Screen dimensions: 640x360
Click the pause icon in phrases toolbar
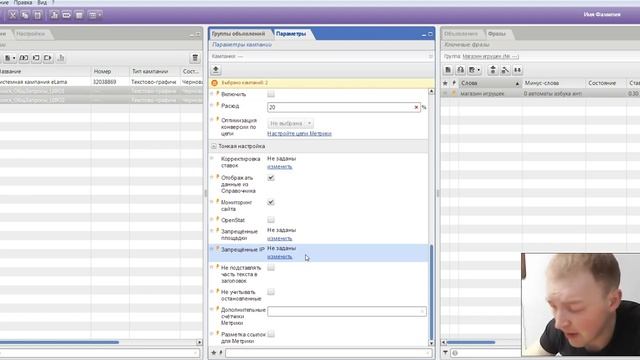tap(517, 70)
